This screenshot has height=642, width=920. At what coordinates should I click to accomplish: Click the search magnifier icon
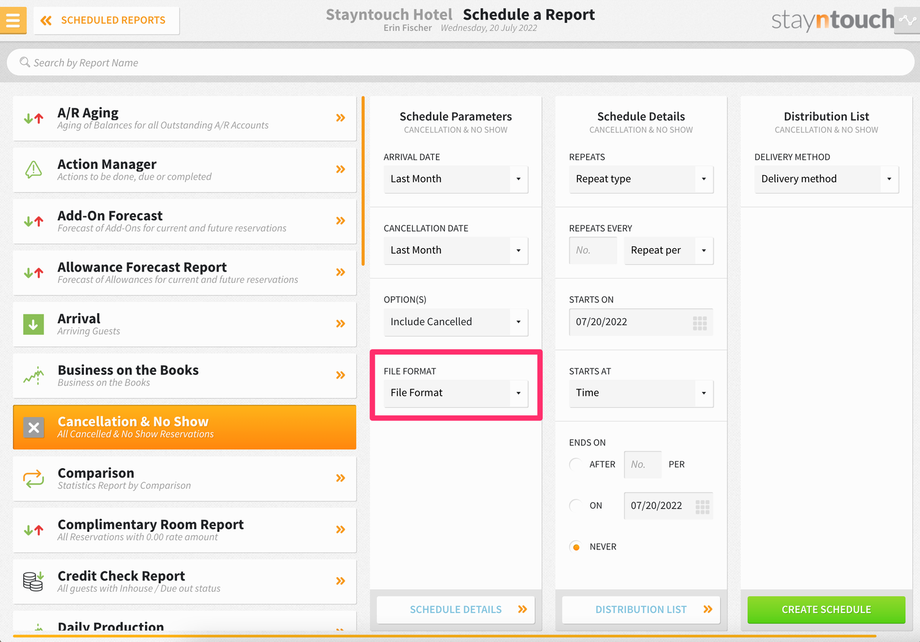24,62
